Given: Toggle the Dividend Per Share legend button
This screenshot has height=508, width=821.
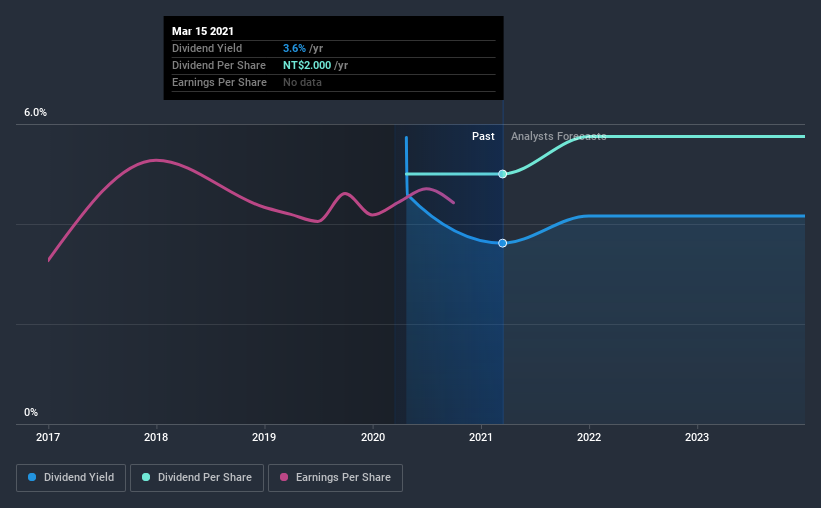Looking at the screenshot, I should tap(197, 478).
